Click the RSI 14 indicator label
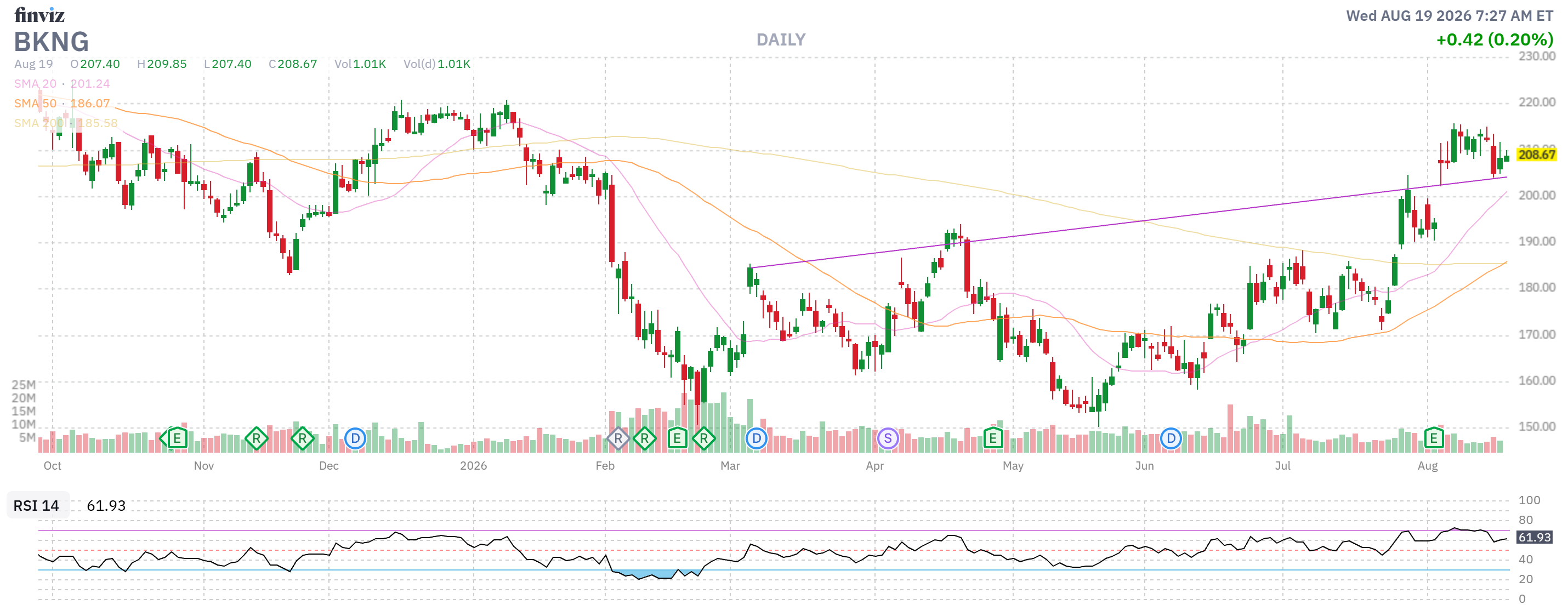 (37, 506)
